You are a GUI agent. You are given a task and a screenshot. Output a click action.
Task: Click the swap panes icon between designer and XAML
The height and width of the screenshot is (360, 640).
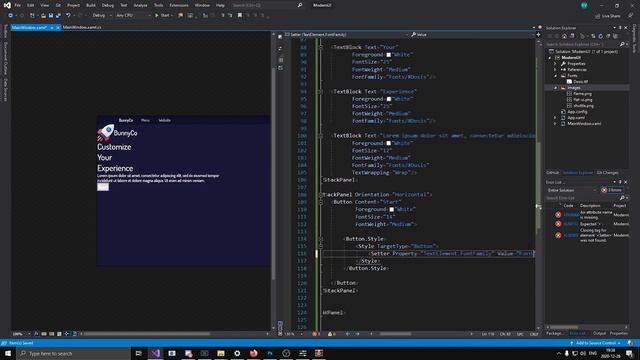point(280,48)
